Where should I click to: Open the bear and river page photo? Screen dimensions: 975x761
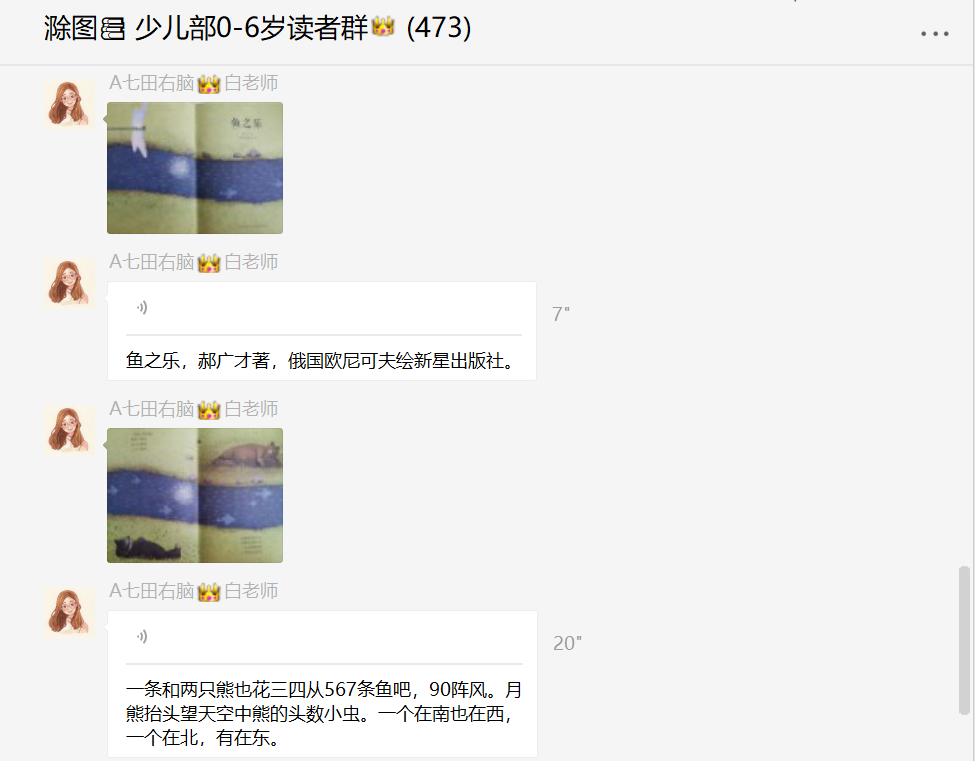click(x=195, y=496)
